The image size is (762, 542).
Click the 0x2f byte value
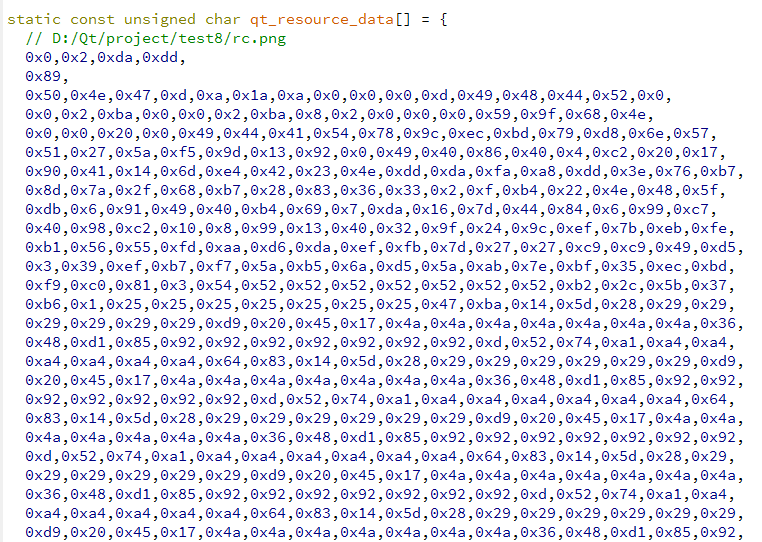[133, 190]
